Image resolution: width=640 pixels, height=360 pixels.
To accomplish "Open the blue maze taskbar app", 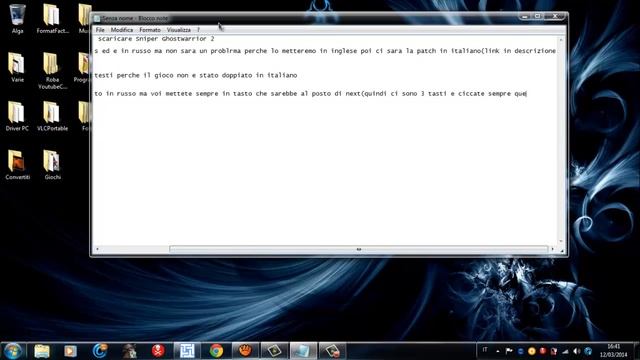I will pyautogui.click(x=187, y=351).
